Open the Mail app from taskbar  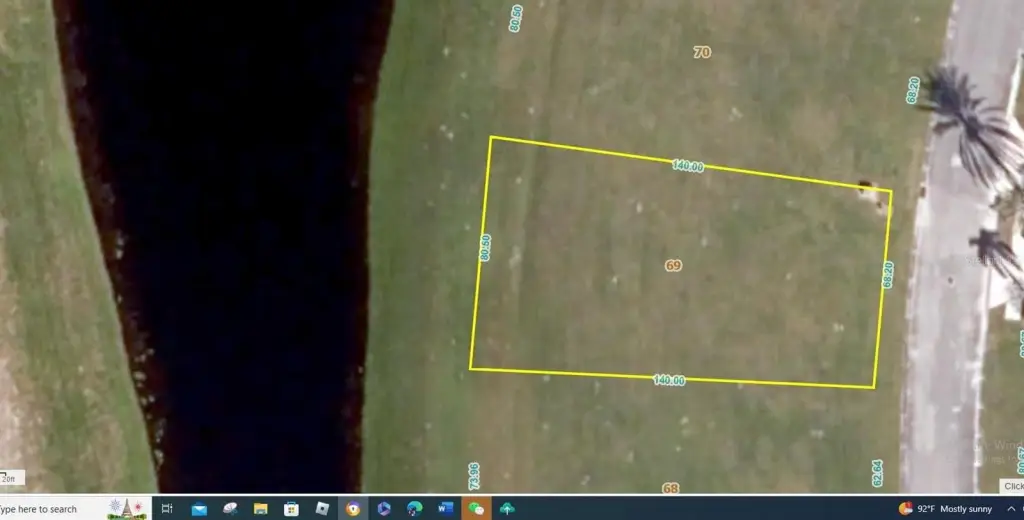pos(199,509)
